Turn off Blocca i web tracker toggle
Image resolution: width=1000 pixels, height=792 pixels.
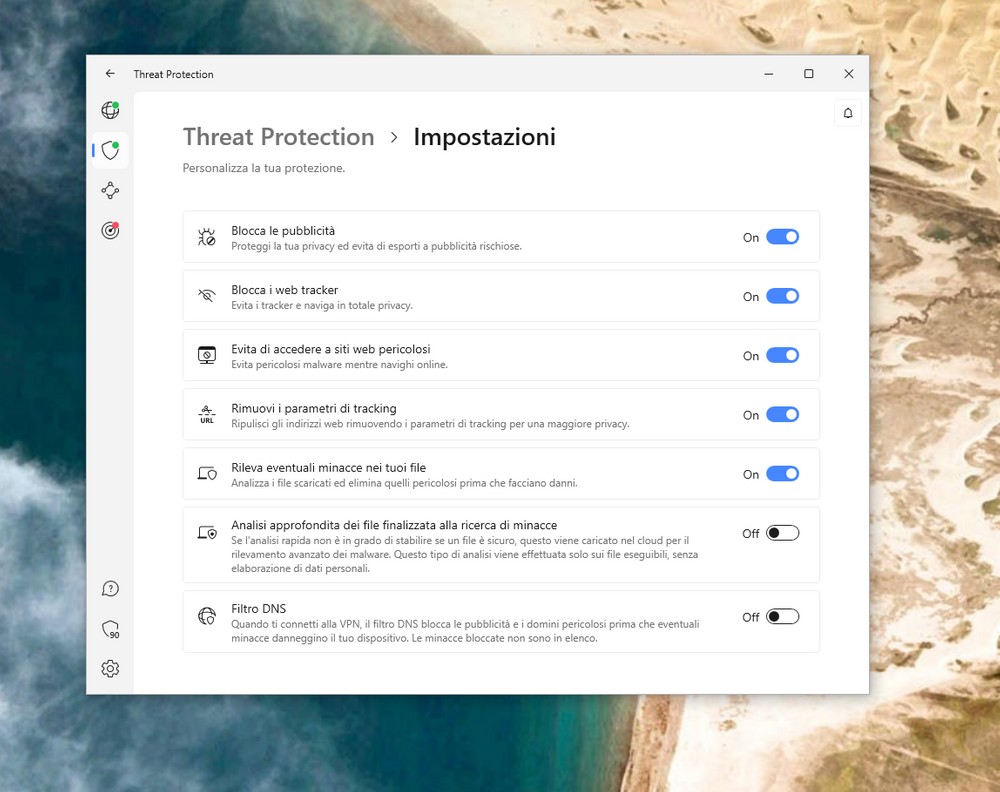pyautogui.click(x=783, y=296)
